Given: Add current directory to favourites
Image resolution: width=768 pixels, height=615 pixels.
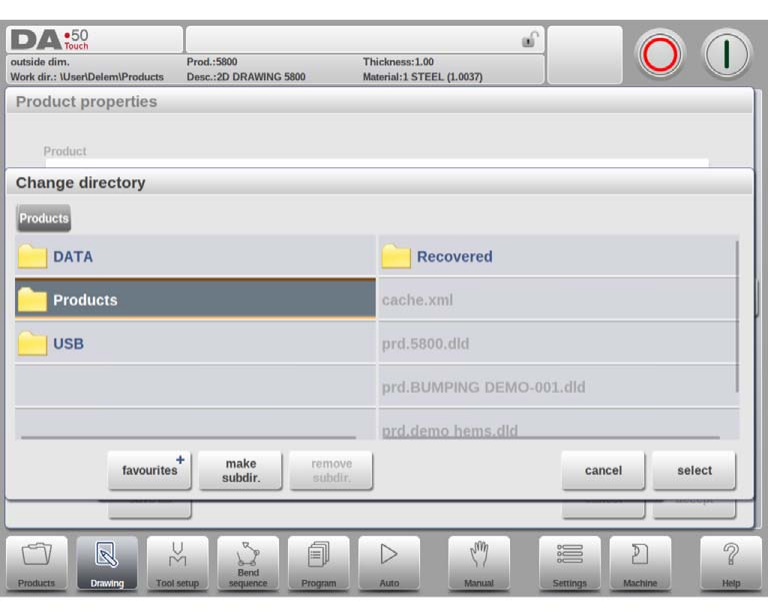Looking at the screenshot, I should tap(150, 470).
